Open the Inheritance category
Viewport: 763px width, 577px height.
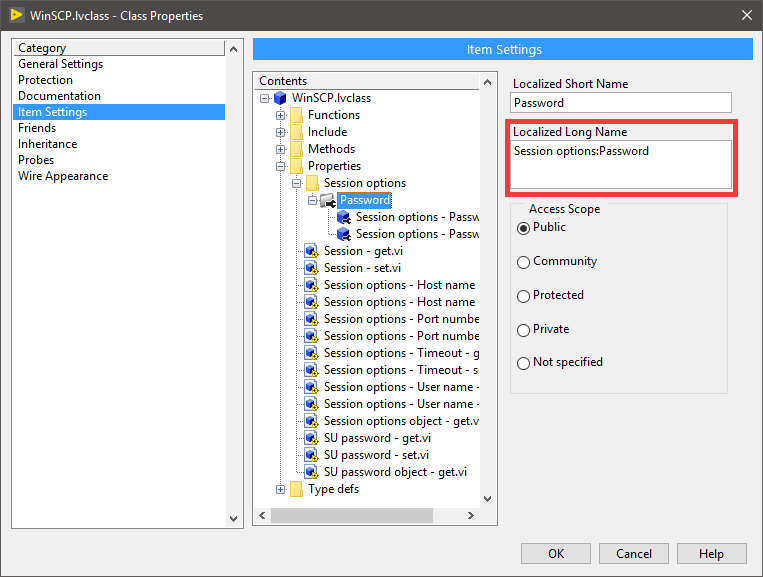point(48,144)
